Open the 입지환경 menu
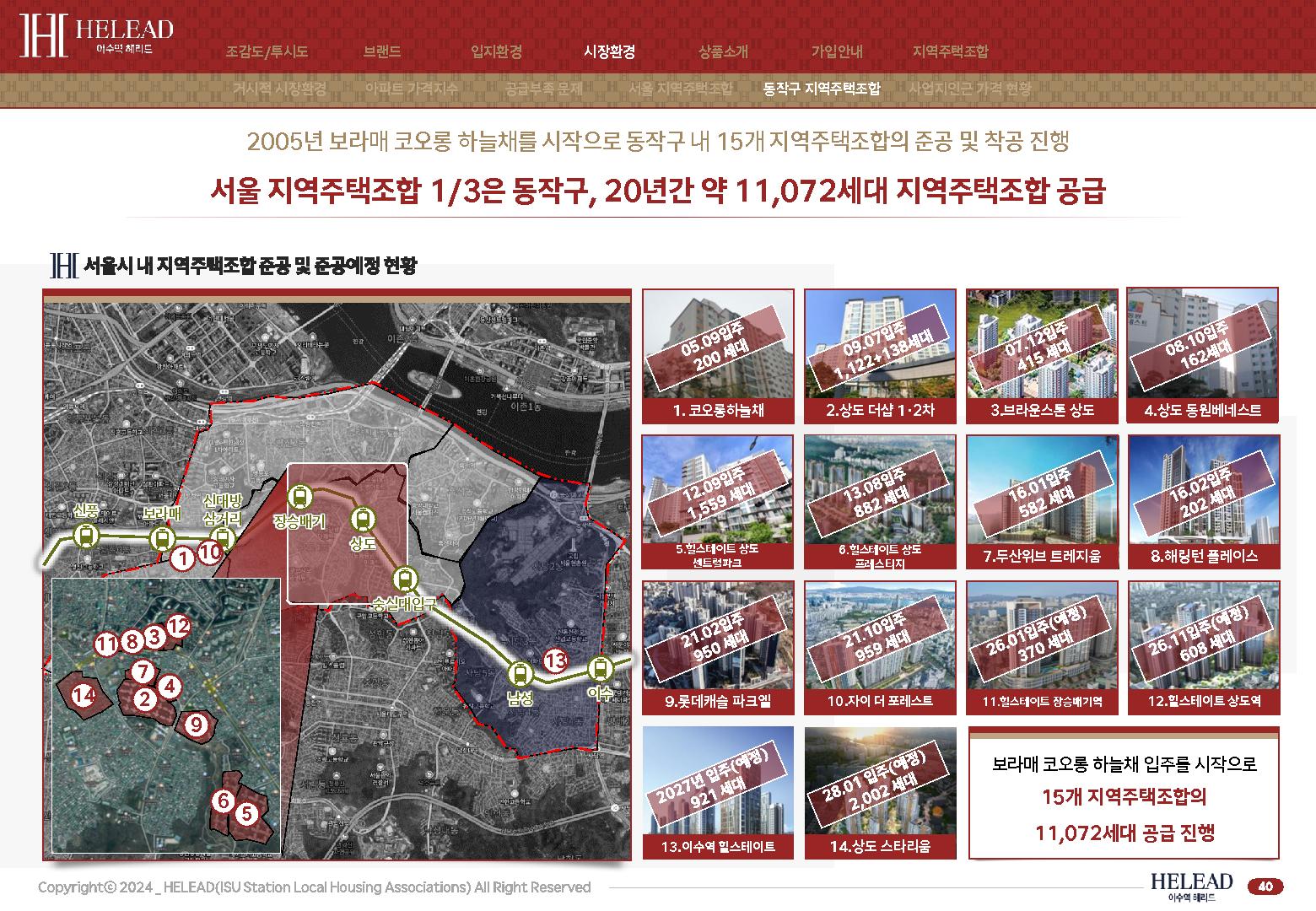Image resolution: width=1316 pixels, height=911 pixels. point(496,51)
